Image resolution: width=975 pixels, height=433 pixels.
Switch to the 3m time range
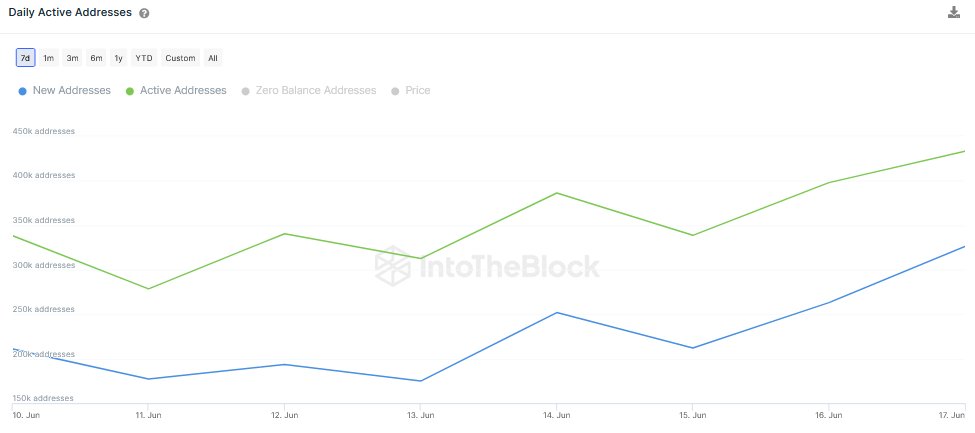pyautogui.click(x=72, y=58)
